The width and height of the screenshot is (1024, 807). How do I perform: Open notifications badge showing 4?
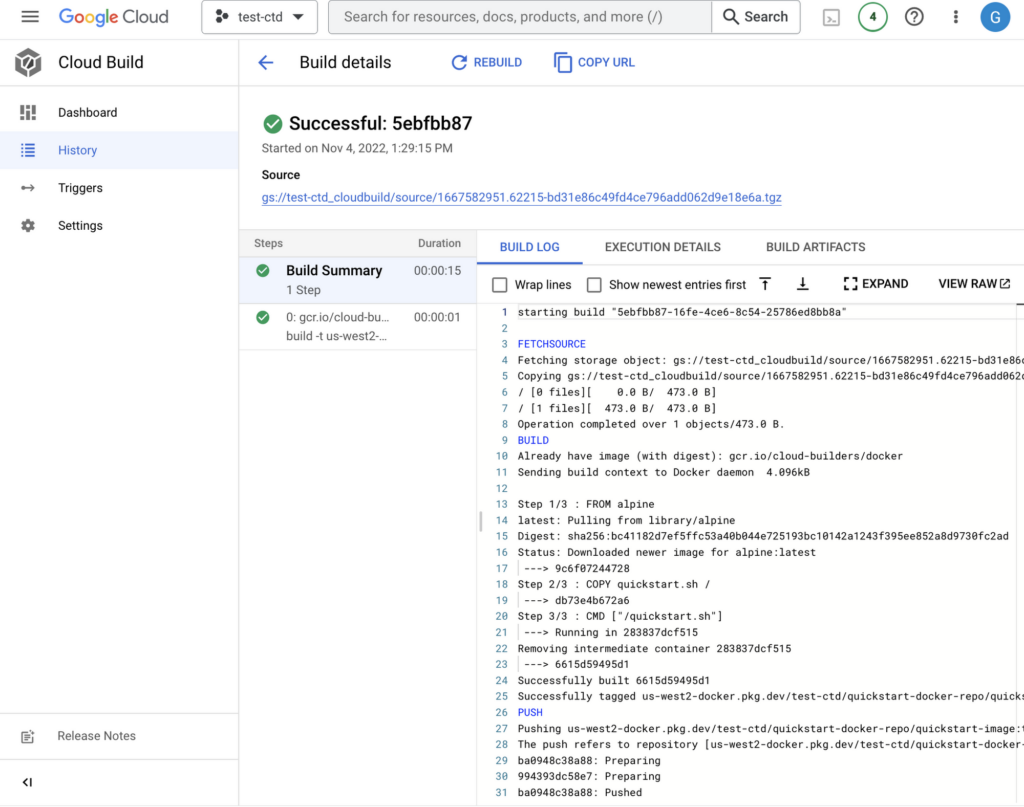[x=872, y=17]
